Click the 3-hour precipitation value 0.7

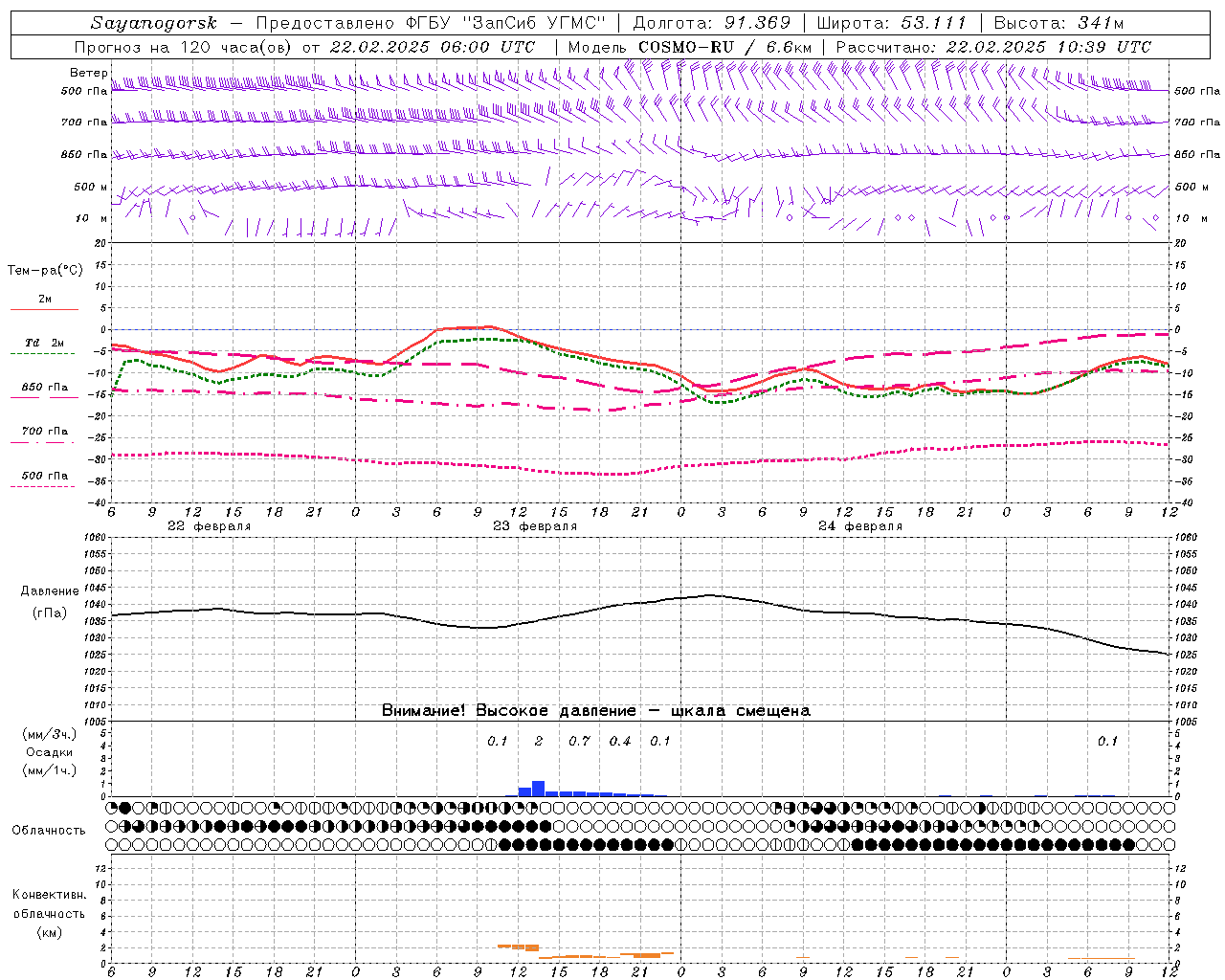(x=579, y=742)
